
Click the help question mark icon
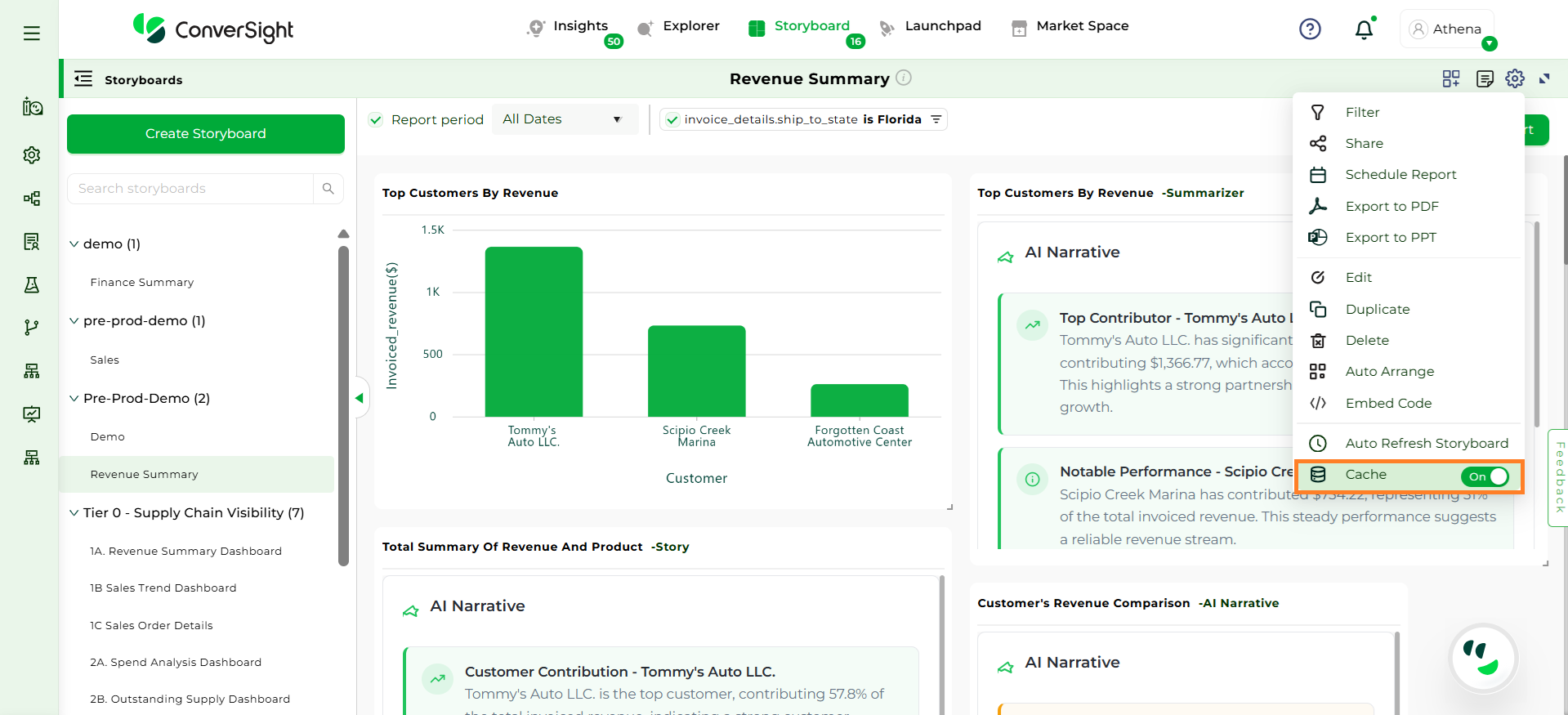[x=1310, y=29]
